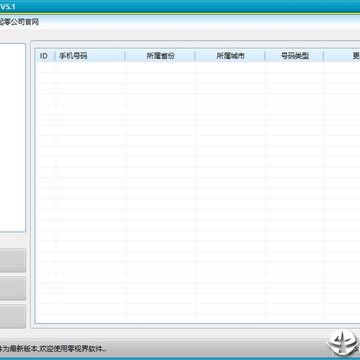This screenshot has height=360, width=360.
Task: Click inside the white list box on the left
Action: (12, 137)
